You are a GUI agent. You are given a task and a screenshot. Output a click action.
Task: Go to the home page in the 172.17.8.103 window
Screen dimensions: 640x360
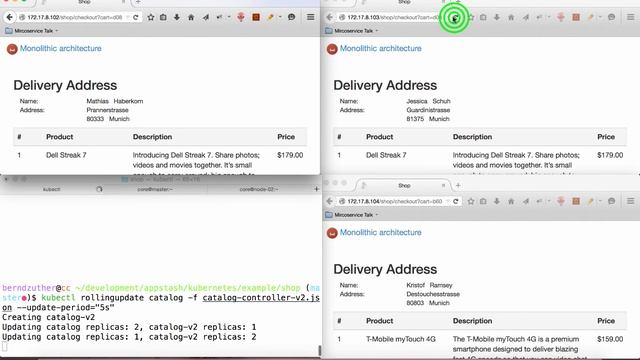[x=511, y=17]
